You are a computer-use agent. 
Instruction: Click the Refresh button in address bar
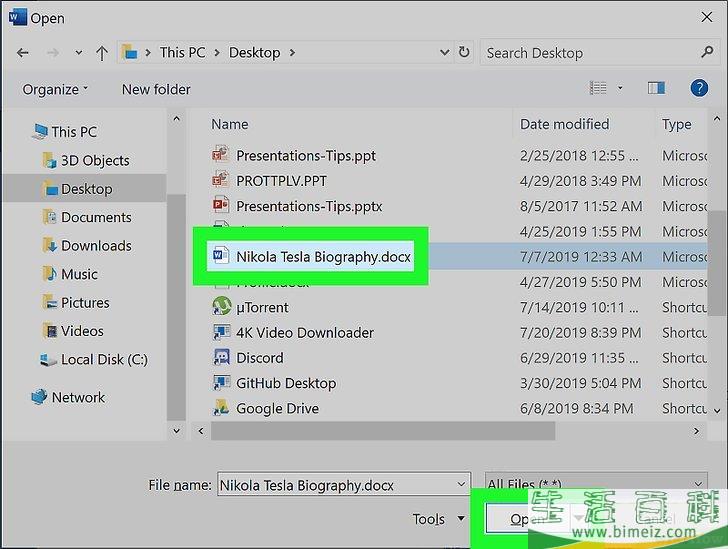point(464,52)
